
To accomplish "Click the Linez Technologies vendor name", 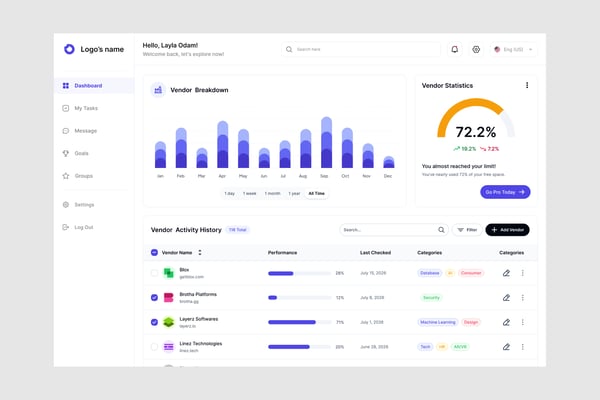I will click(x=201, y=343).
